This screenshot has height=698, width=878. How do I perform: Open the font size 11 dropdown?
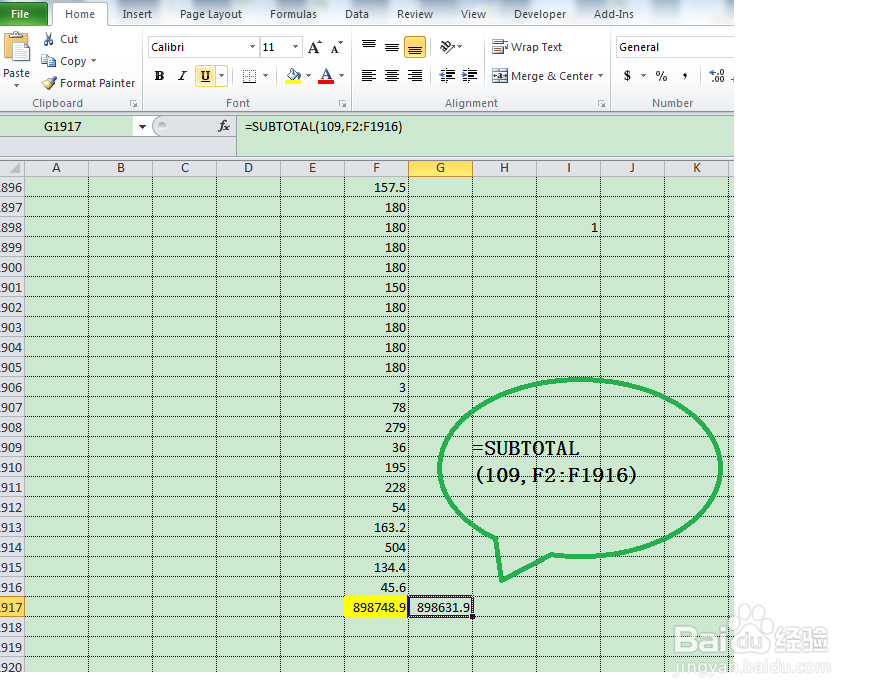[x=295, y=47]
